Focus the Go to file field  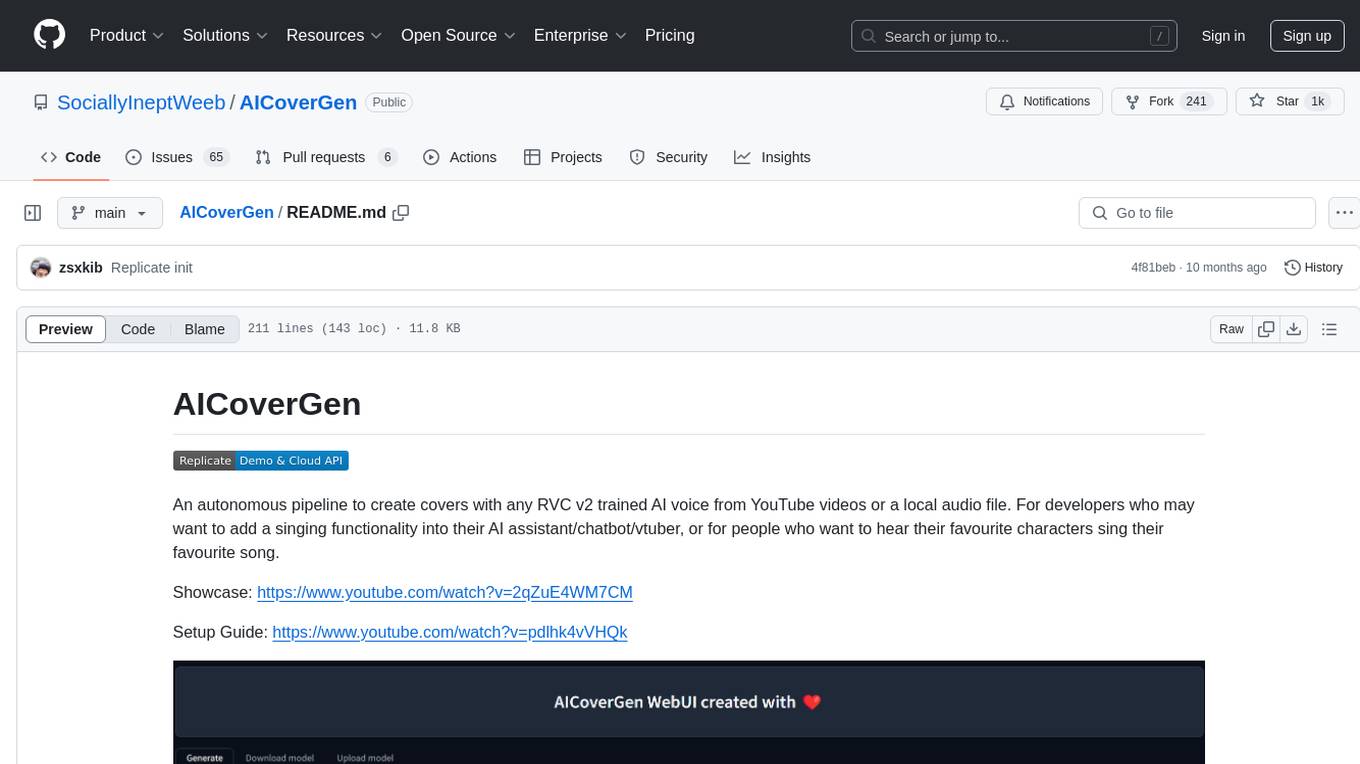coord(1197,213)
